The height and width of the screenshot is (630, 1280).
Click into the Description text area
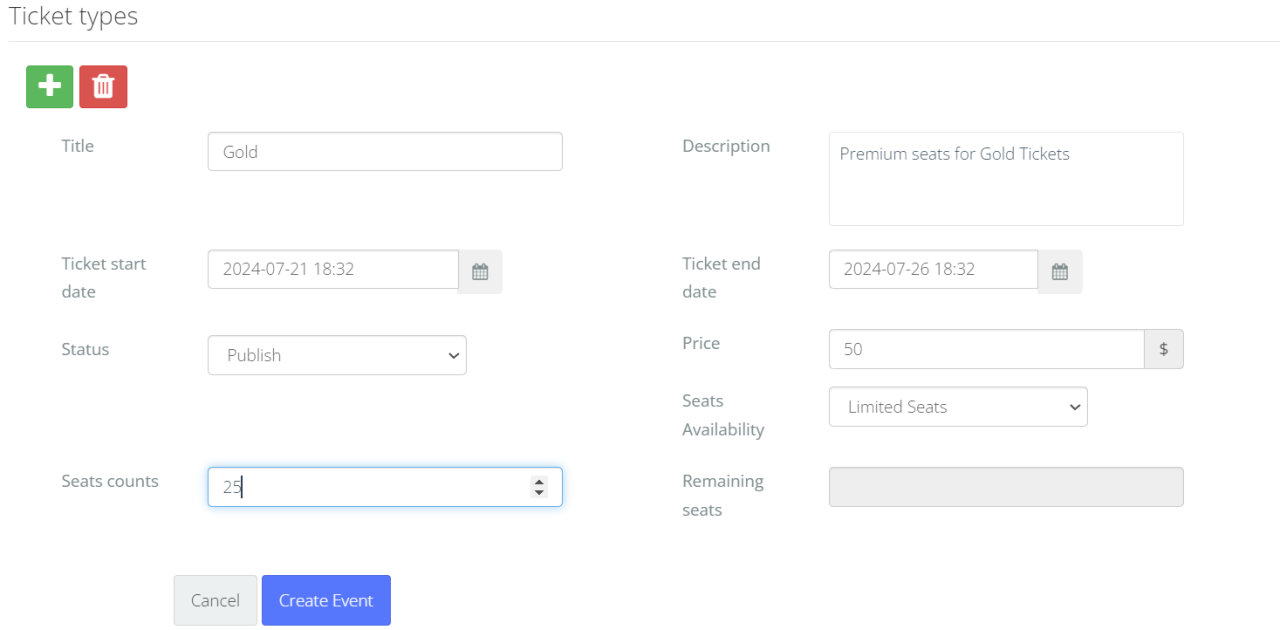1005,179
